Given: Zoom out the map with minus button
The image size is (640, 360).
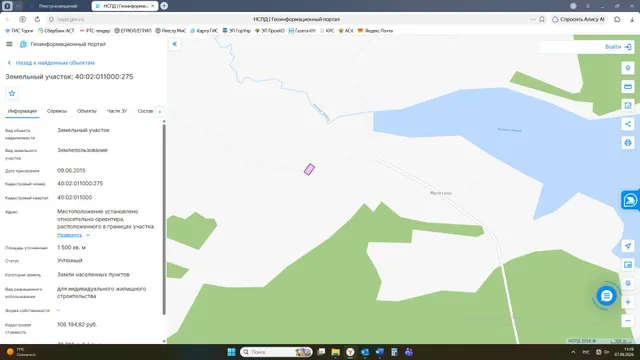Looking at the screenshot, I should pyautogui.click(x=628, y=321).
